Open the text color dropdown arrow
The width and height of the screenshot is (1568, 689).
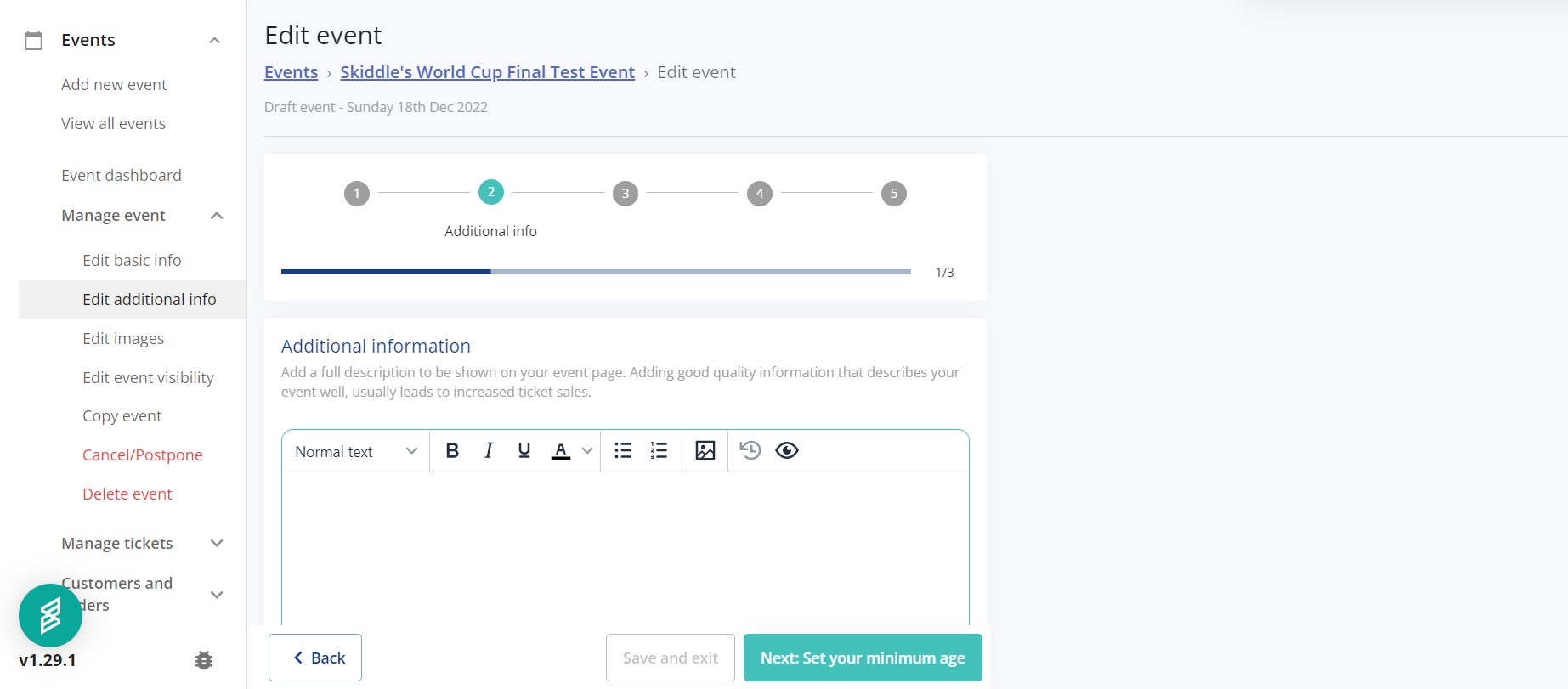click(x=587, y=451)
